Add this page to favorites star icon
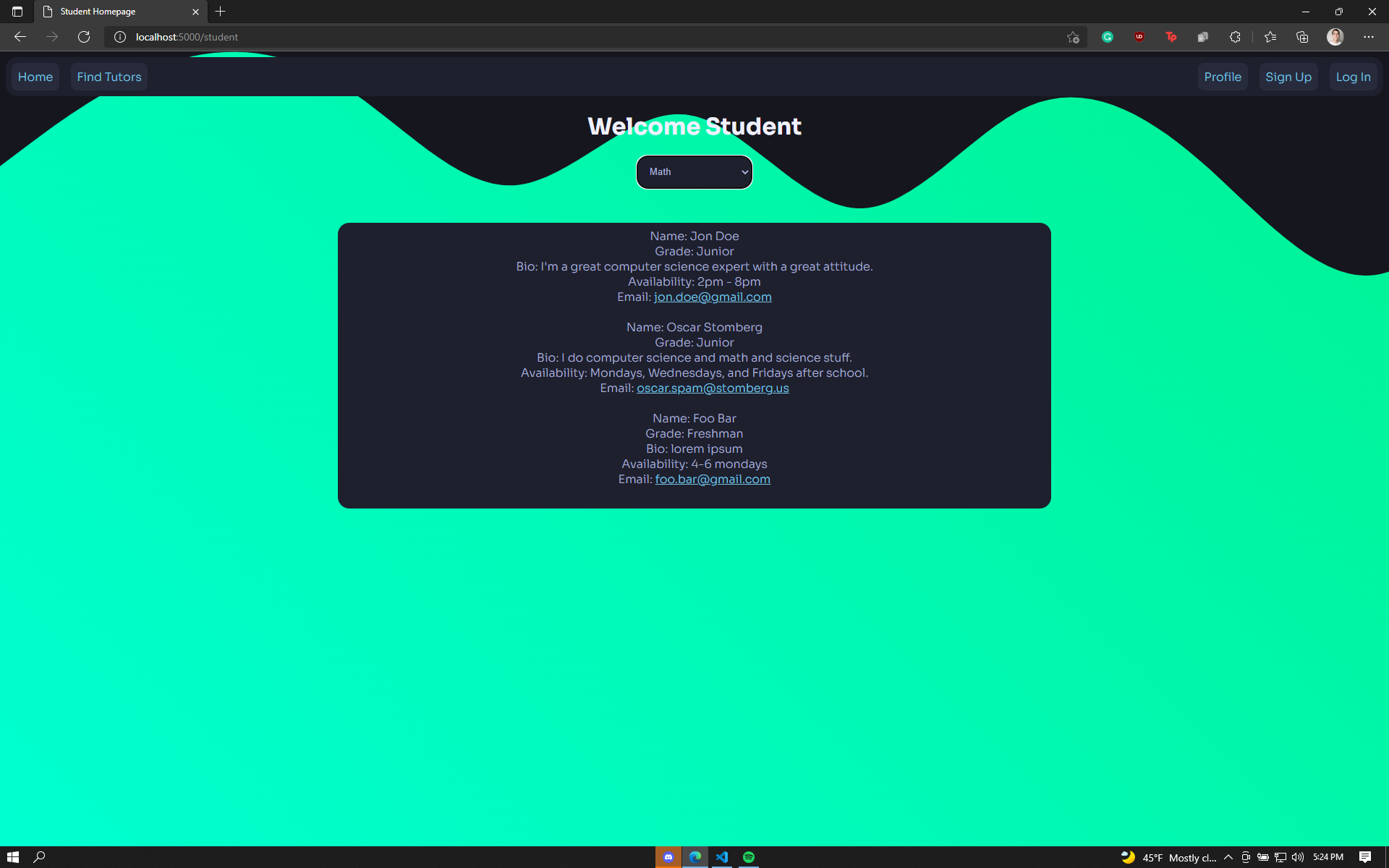The height and width of the screenshot is (868, 1389). click(1073, 37)
